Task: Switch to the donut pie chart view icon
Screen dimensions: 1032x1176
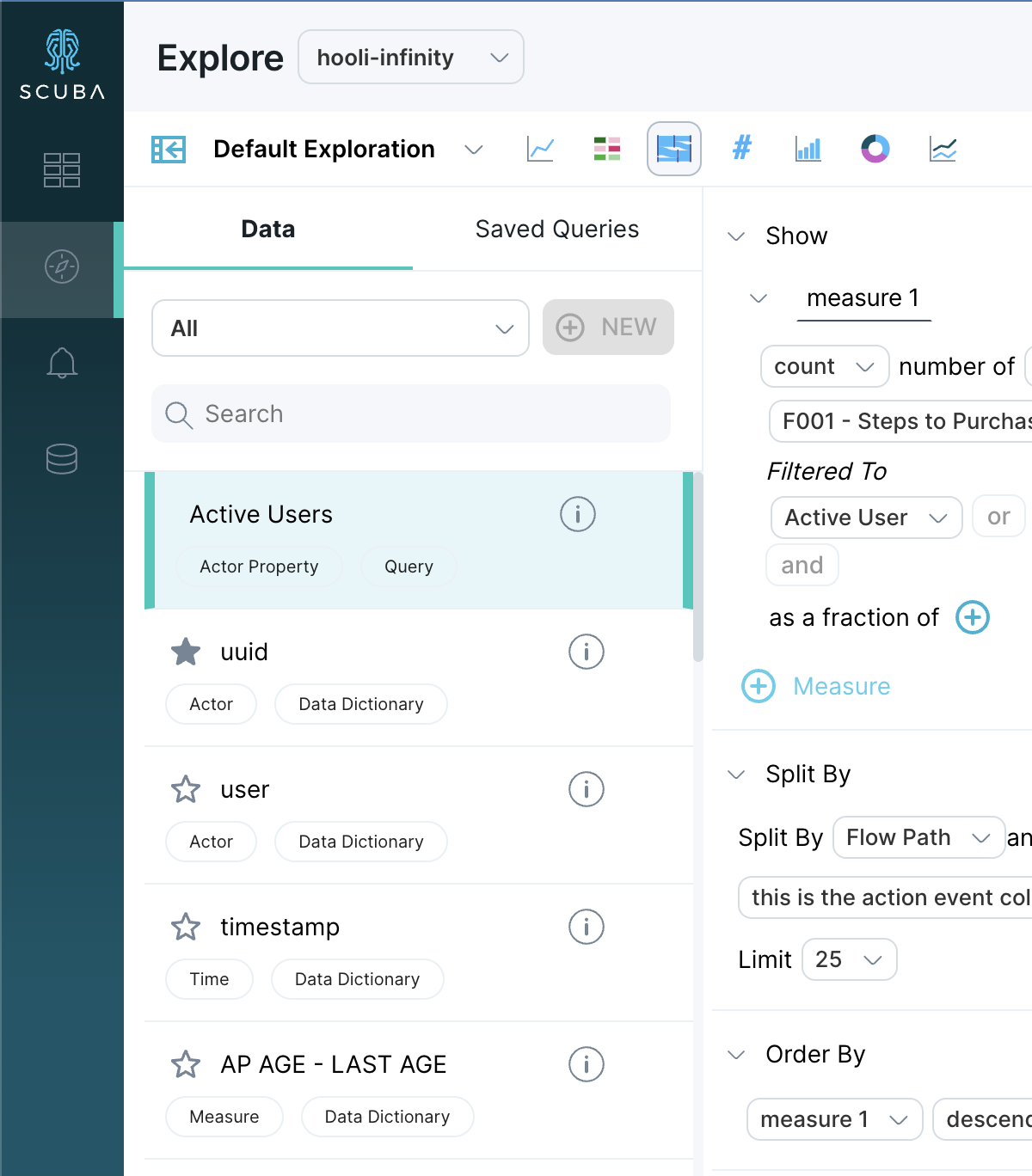Action: [x=875, y=149]
